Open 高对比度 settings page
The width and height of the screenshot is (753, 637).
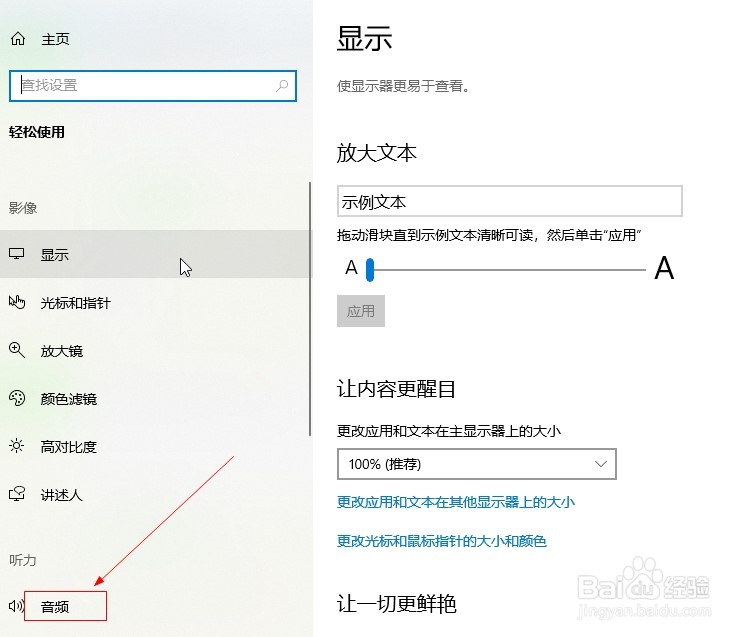coord(69,447)
